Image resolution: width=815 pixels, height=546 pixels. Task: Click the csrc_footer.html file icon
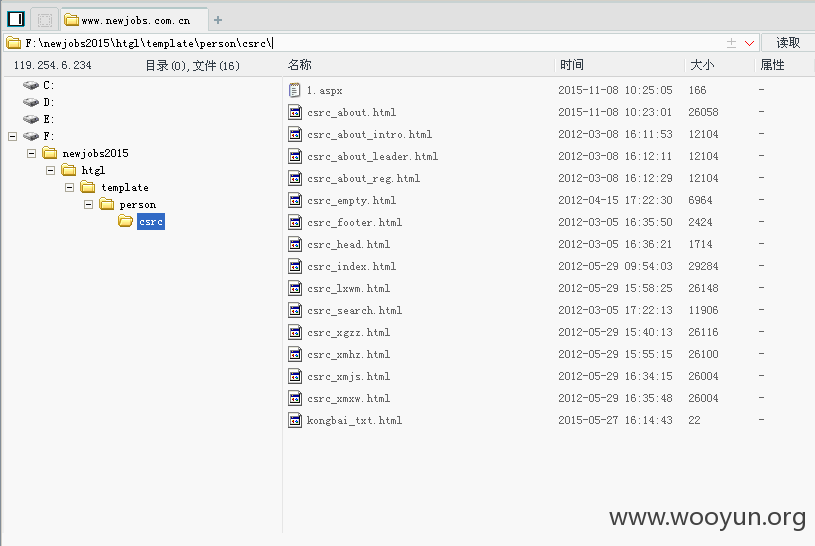click(295, 222)
